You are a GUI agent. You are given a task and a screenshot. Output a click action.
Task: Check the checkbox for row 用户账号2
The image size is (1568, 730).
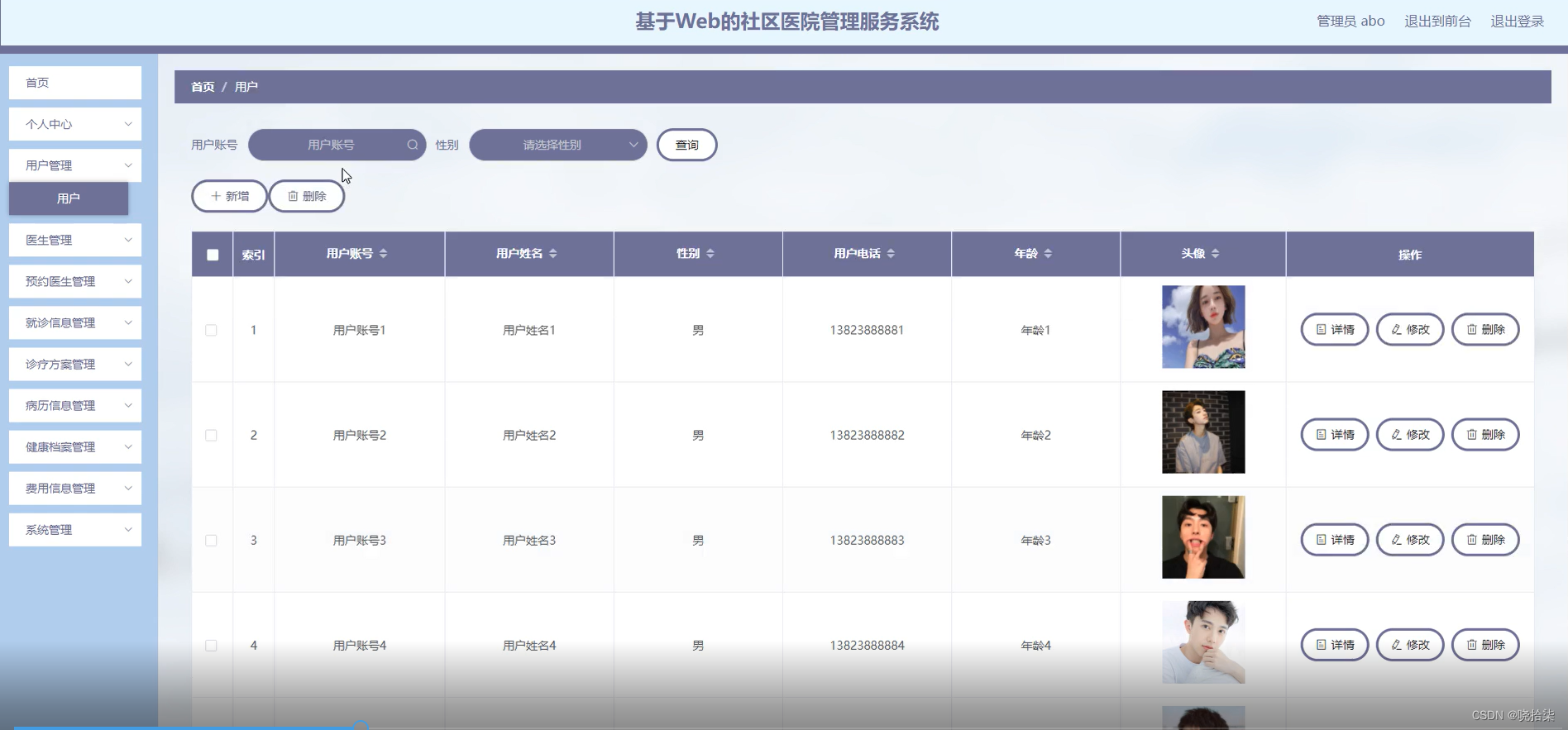(x=211, y=435)
